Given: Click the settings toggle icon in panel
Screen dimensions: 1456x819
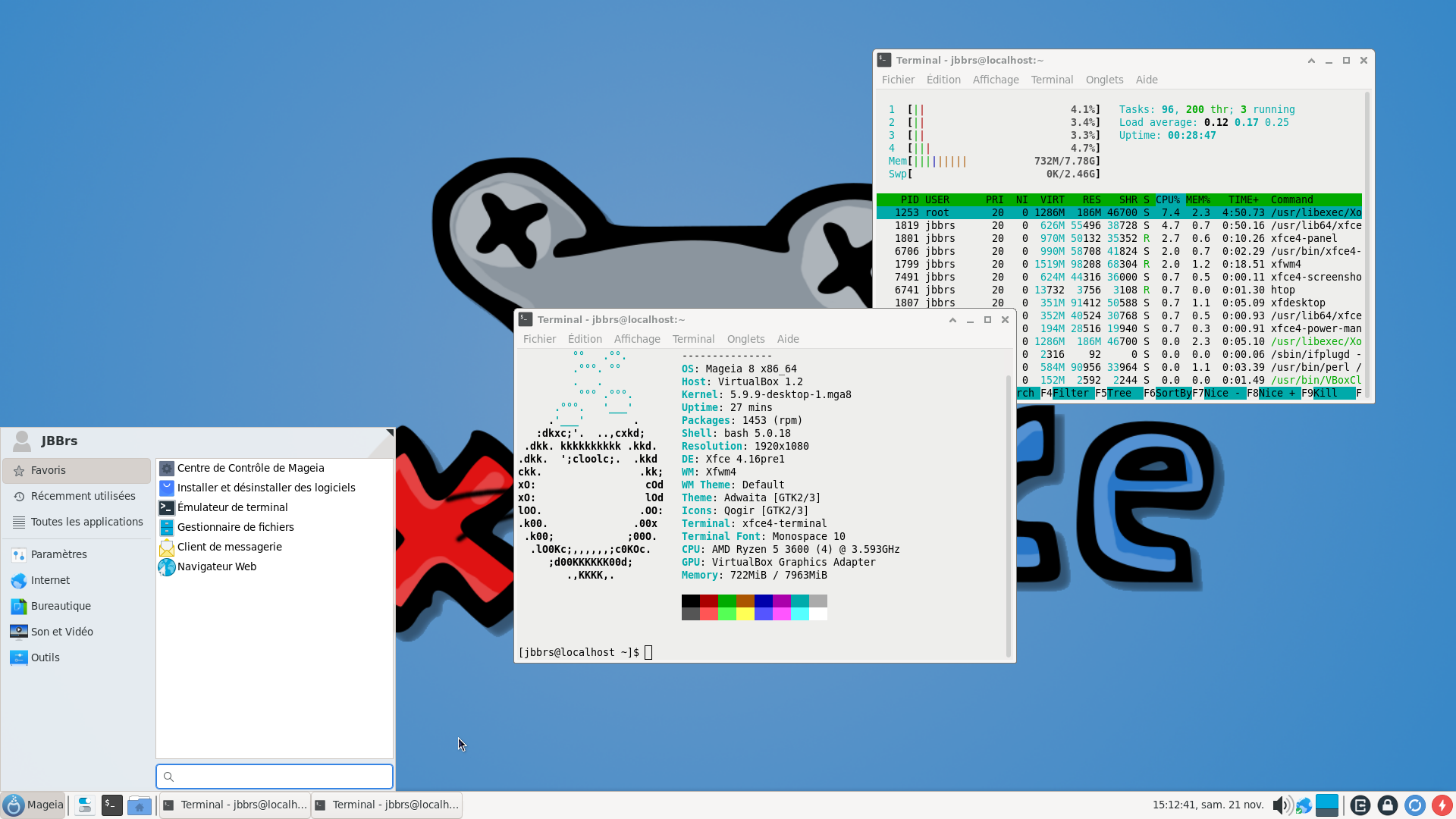Looking at the screenshot, I should 85,805.
